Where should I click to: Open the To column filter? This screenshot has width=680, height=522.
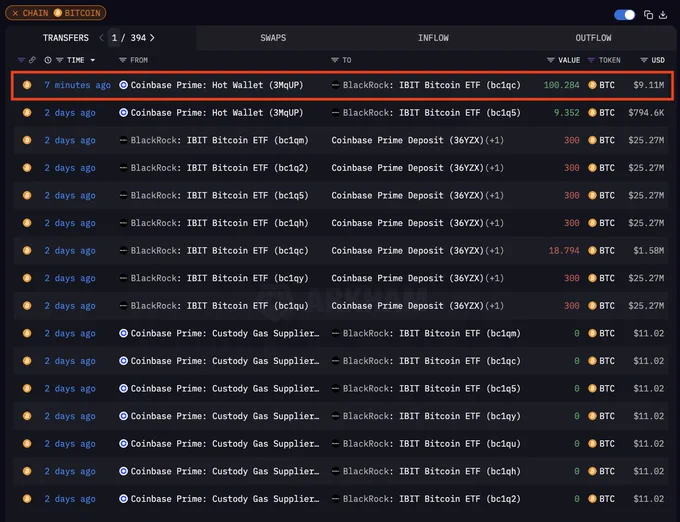335,60
